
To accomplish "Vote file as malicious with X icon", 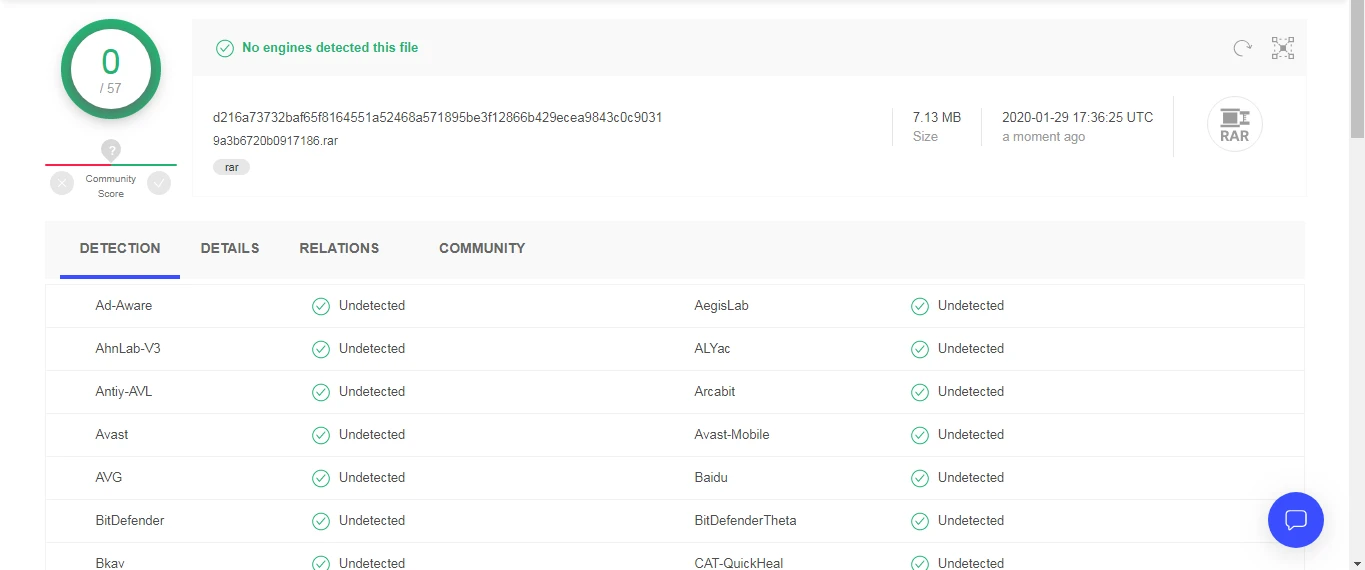I will pos(62,183).
